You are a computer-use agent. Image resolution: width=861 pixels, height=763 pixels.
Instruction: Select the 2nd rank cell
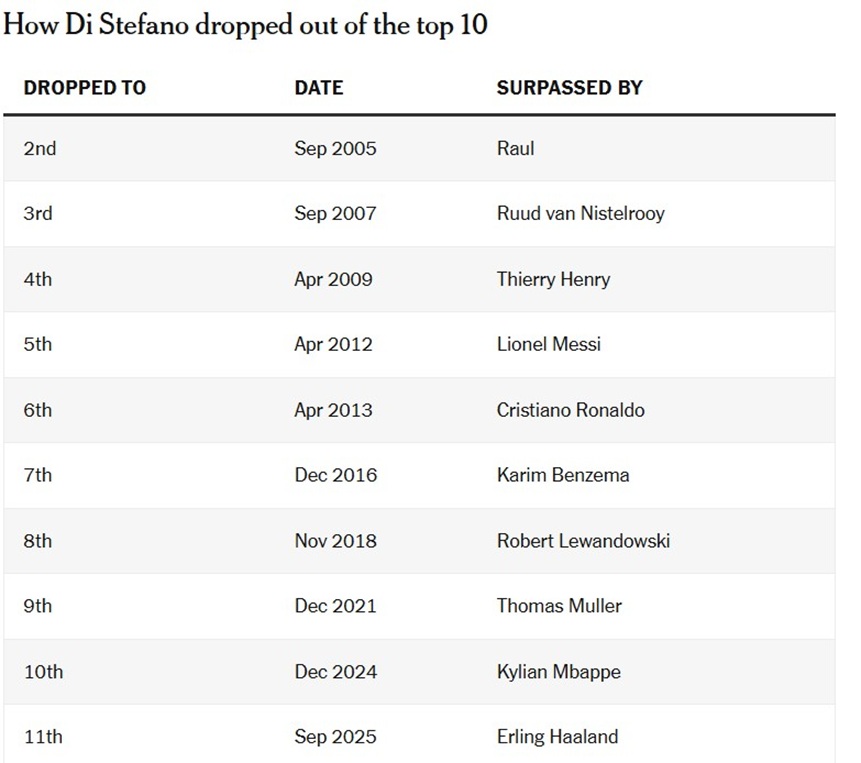[x=40, y=149]
